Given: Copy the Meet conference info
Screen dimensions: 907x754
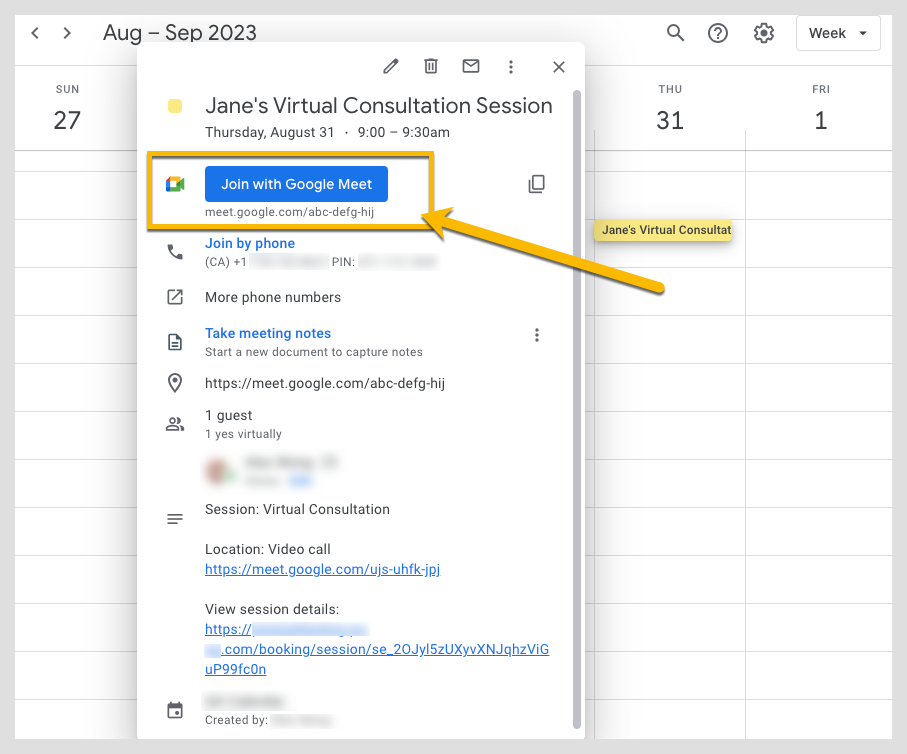Looking at the screenshot, I should pos(536,184).
